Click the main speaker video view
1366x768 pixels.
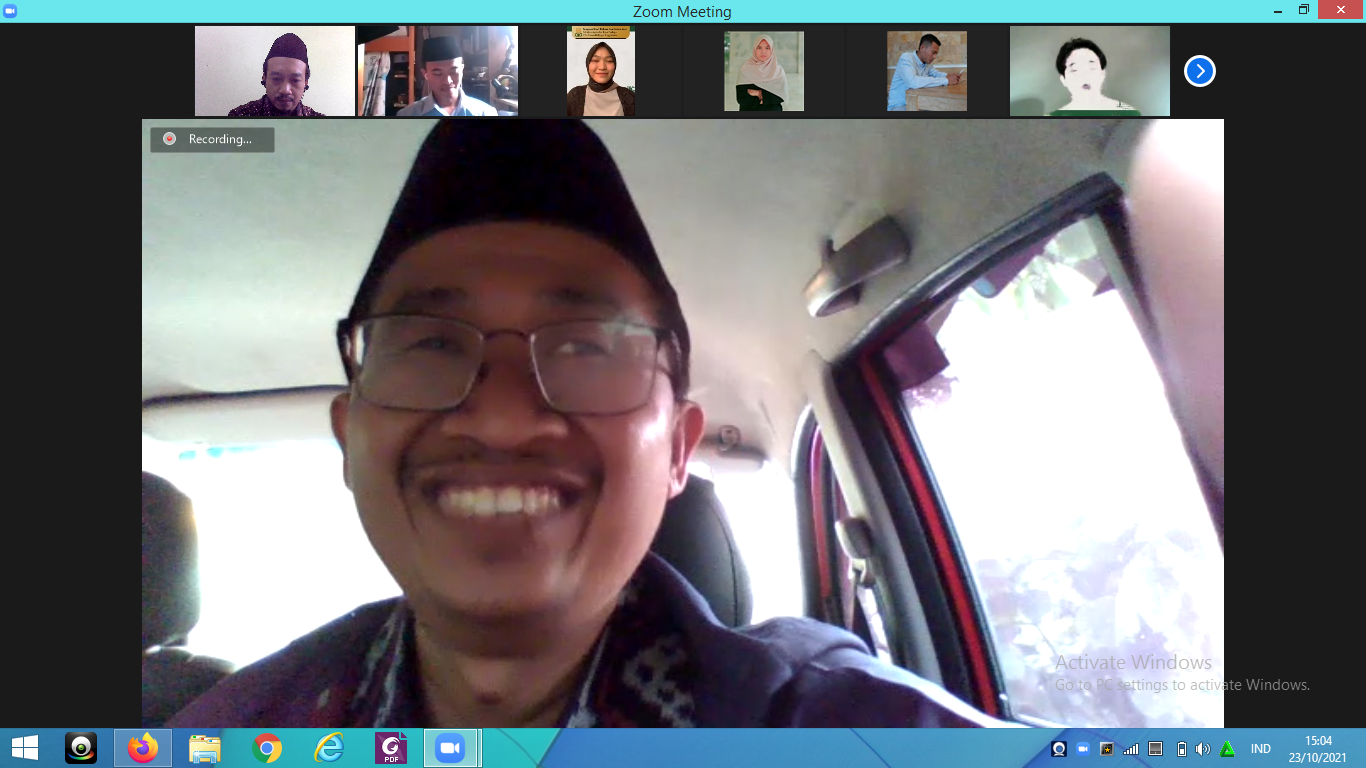(x=682, y=422)
